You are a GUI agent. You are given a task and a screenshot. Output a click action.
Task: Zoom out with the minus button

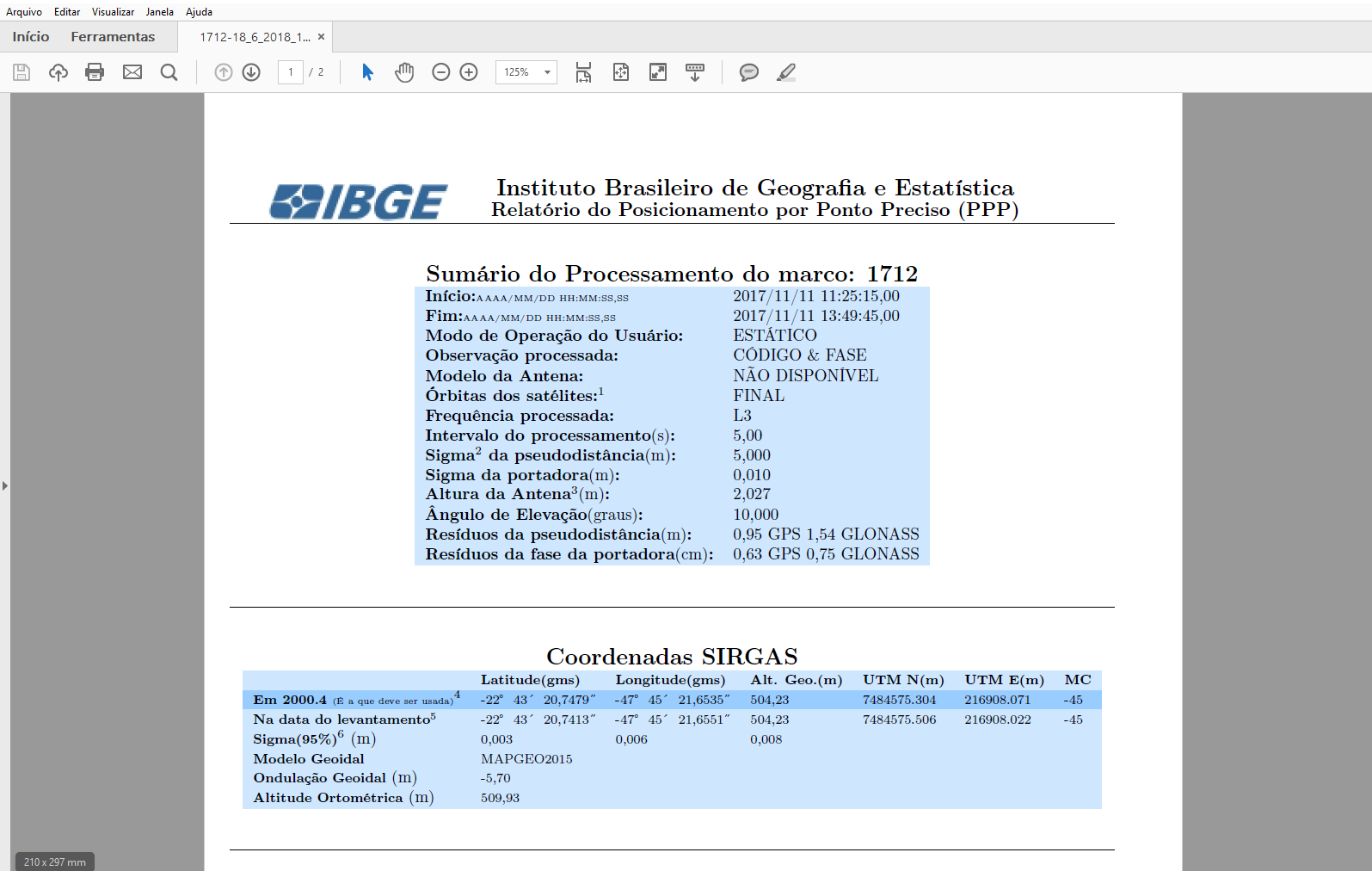441,72
